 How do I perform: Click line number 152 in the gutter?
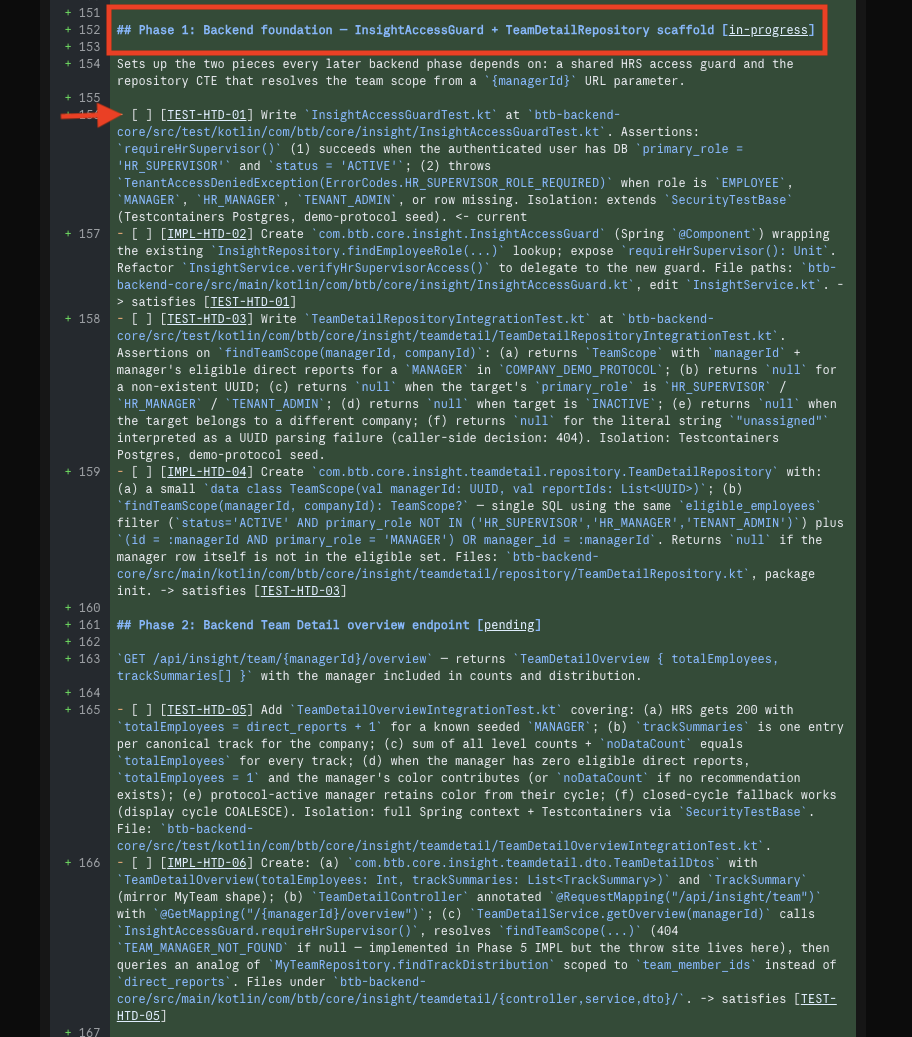click(x=89, y=30)
